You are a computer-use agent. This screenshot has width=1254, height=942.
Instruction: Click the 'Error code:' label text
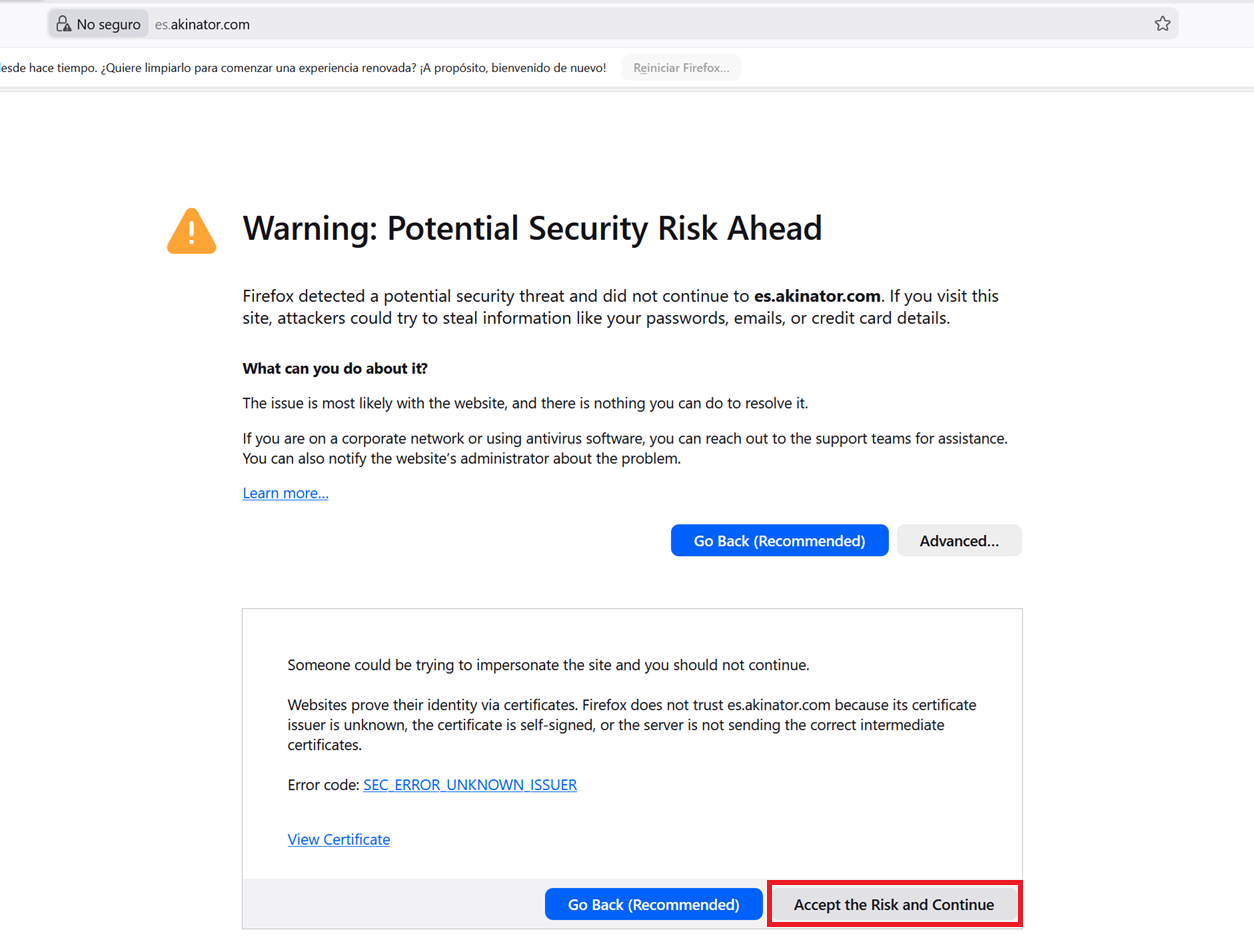322,785
